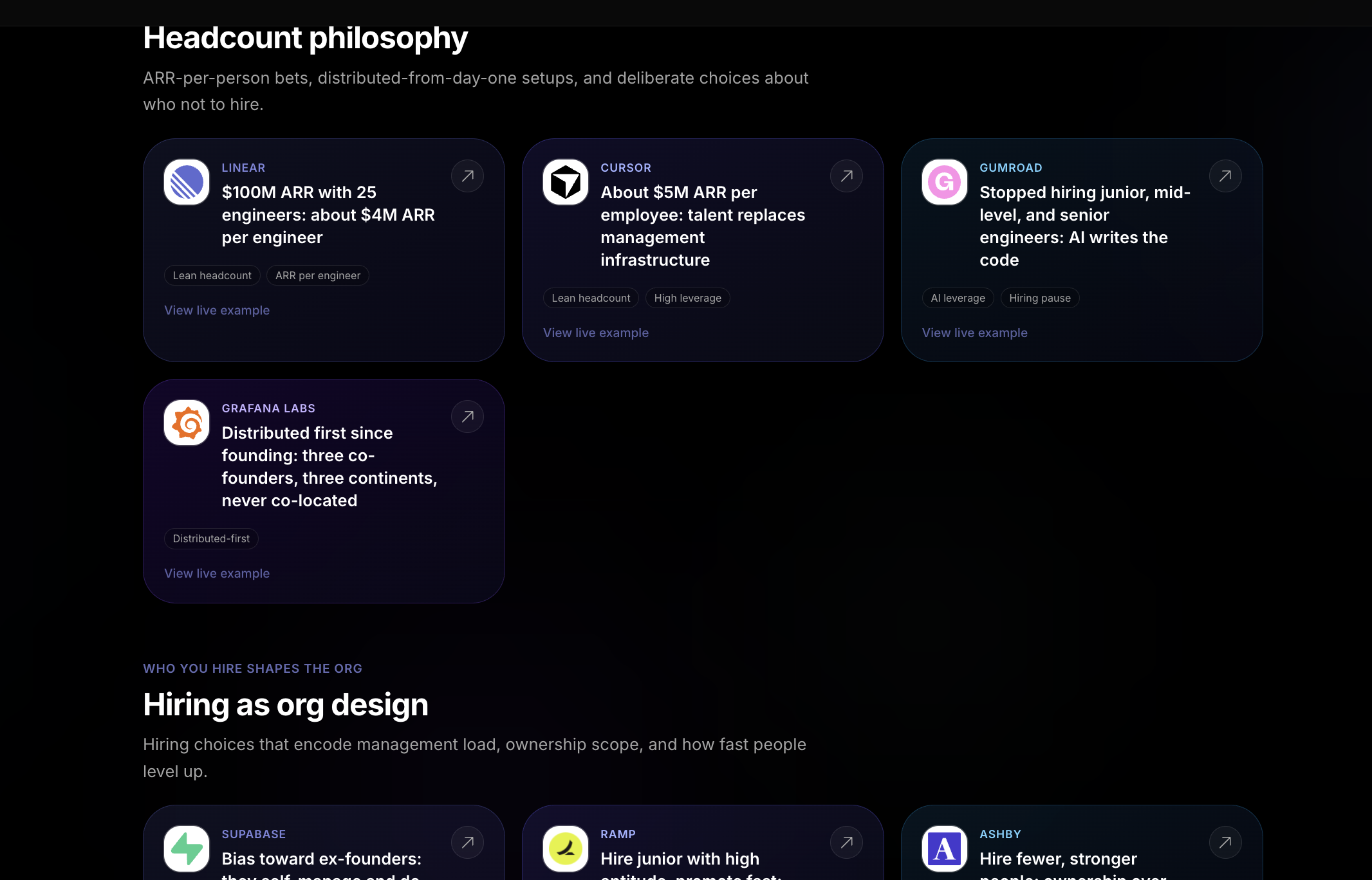
Task: Click the ASHBY company label
Action: click(x=1000, y=834)
